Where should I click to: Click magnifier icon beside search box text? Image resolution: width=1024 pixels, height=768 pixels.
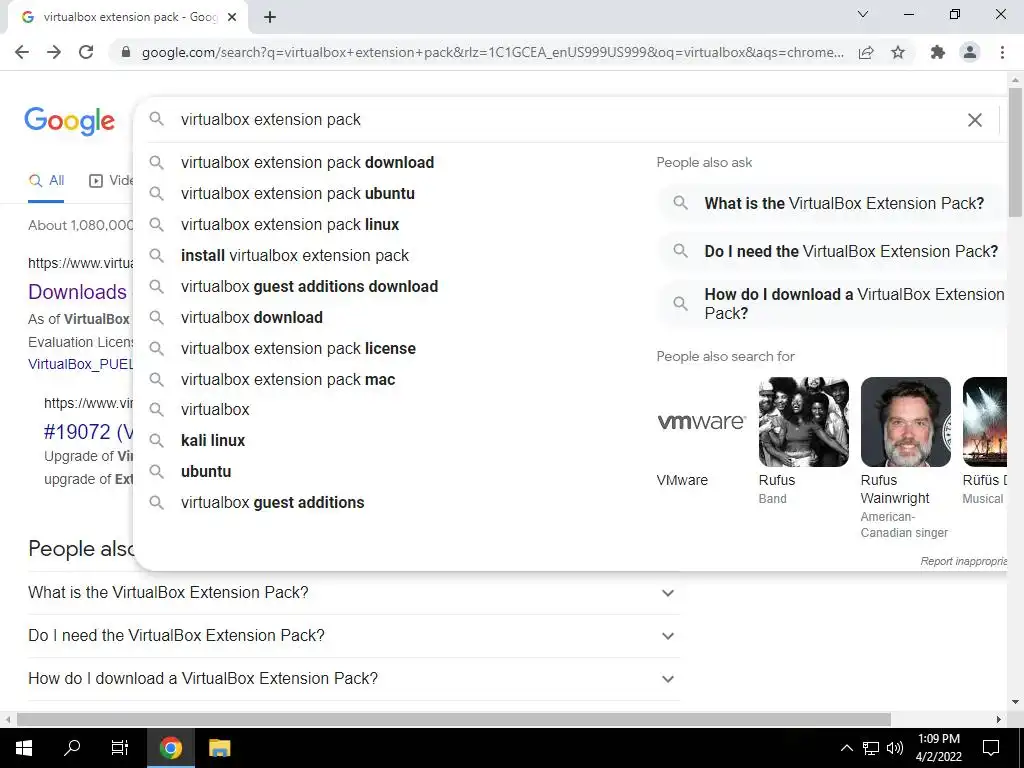click(156, 119)
